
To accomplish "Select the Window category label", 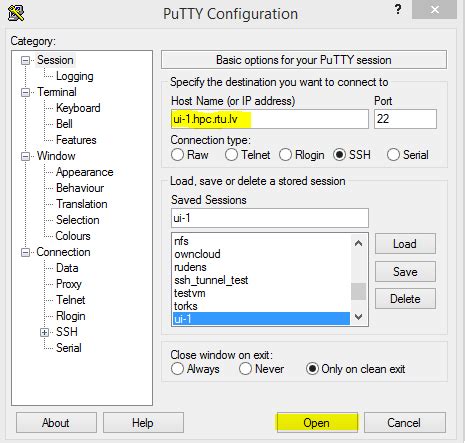I will pos(56,156).
